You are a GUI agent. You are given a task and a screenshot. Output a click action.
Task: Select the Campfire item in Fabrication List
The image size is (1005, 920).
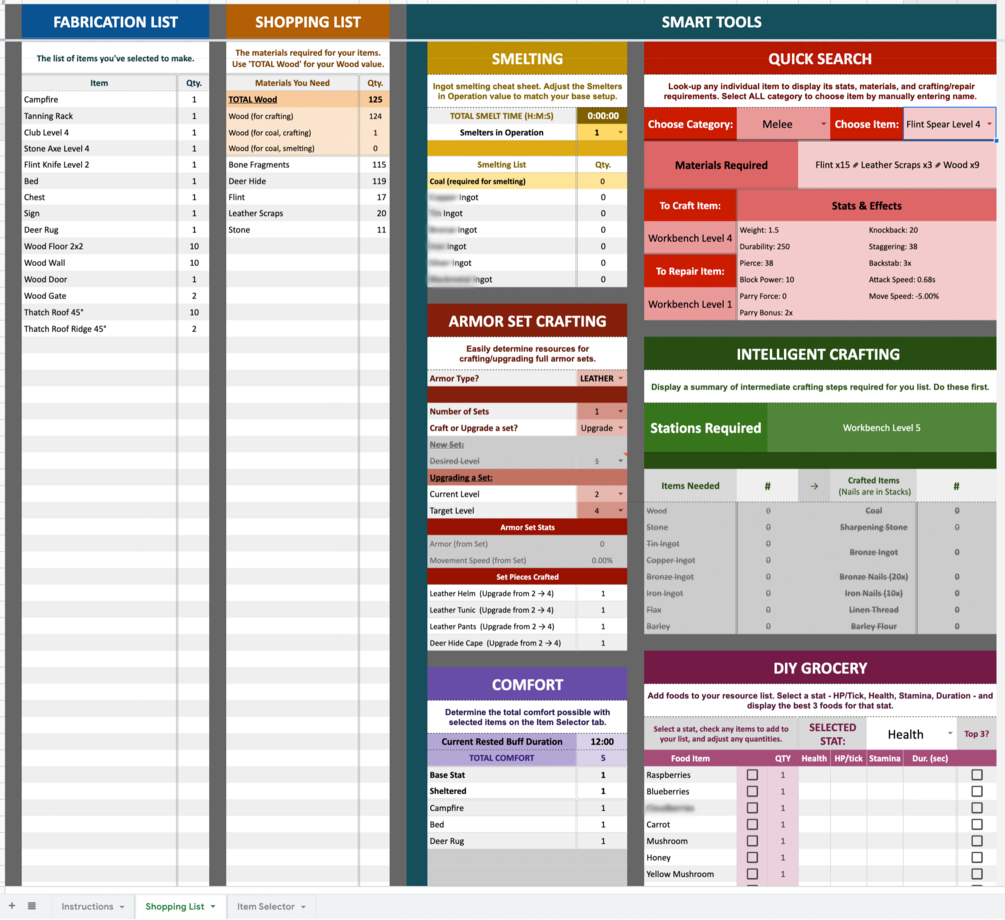[99, 99]
